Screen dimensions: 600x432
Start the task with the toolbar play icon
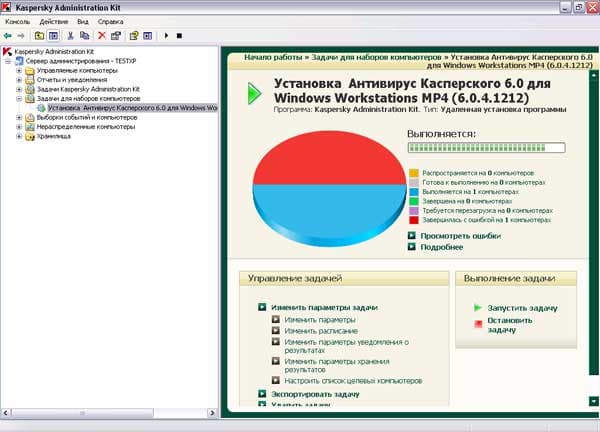click(x=166, y=36)
